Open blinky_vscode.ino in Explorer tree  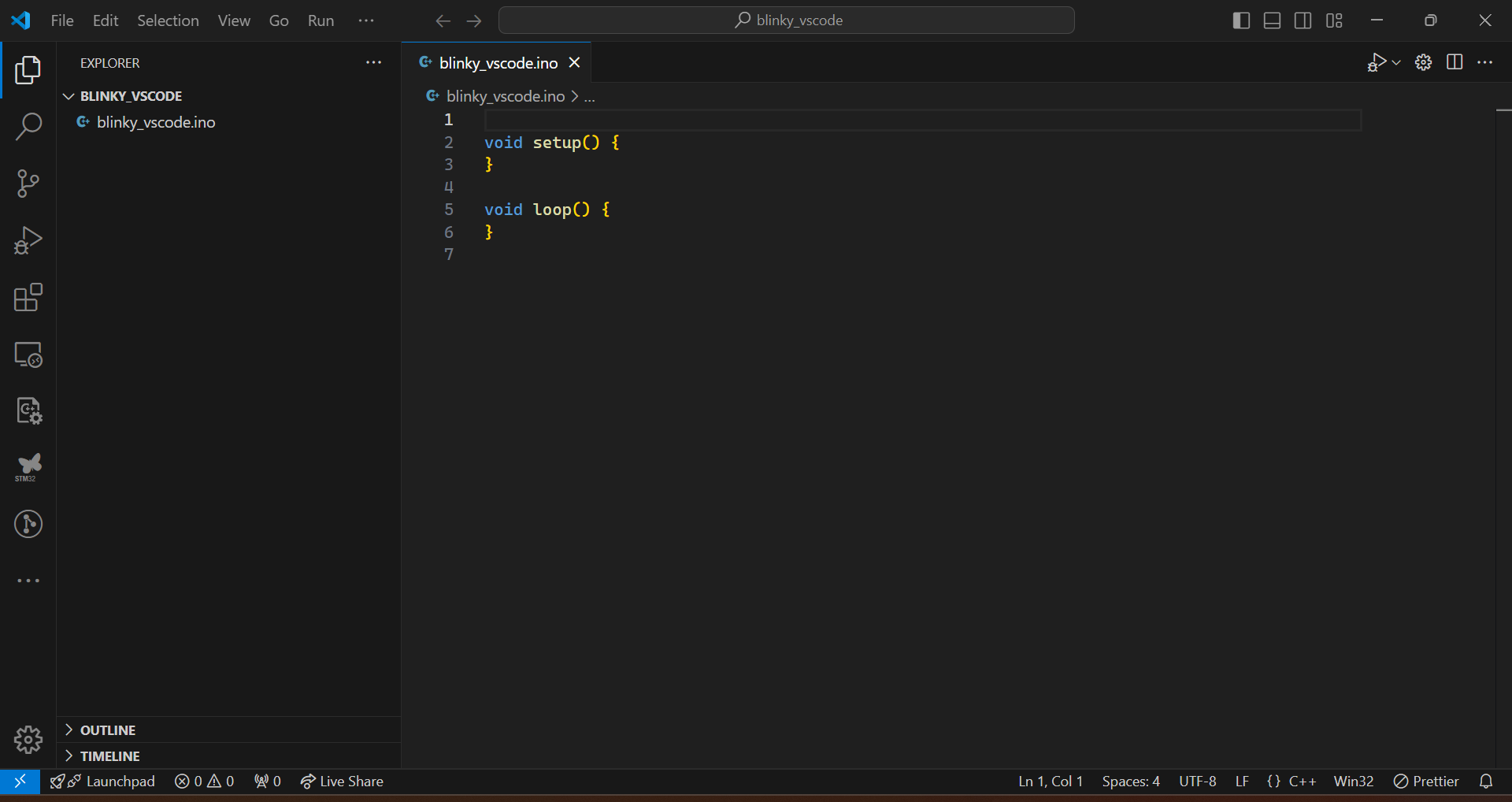coord(228,122)
